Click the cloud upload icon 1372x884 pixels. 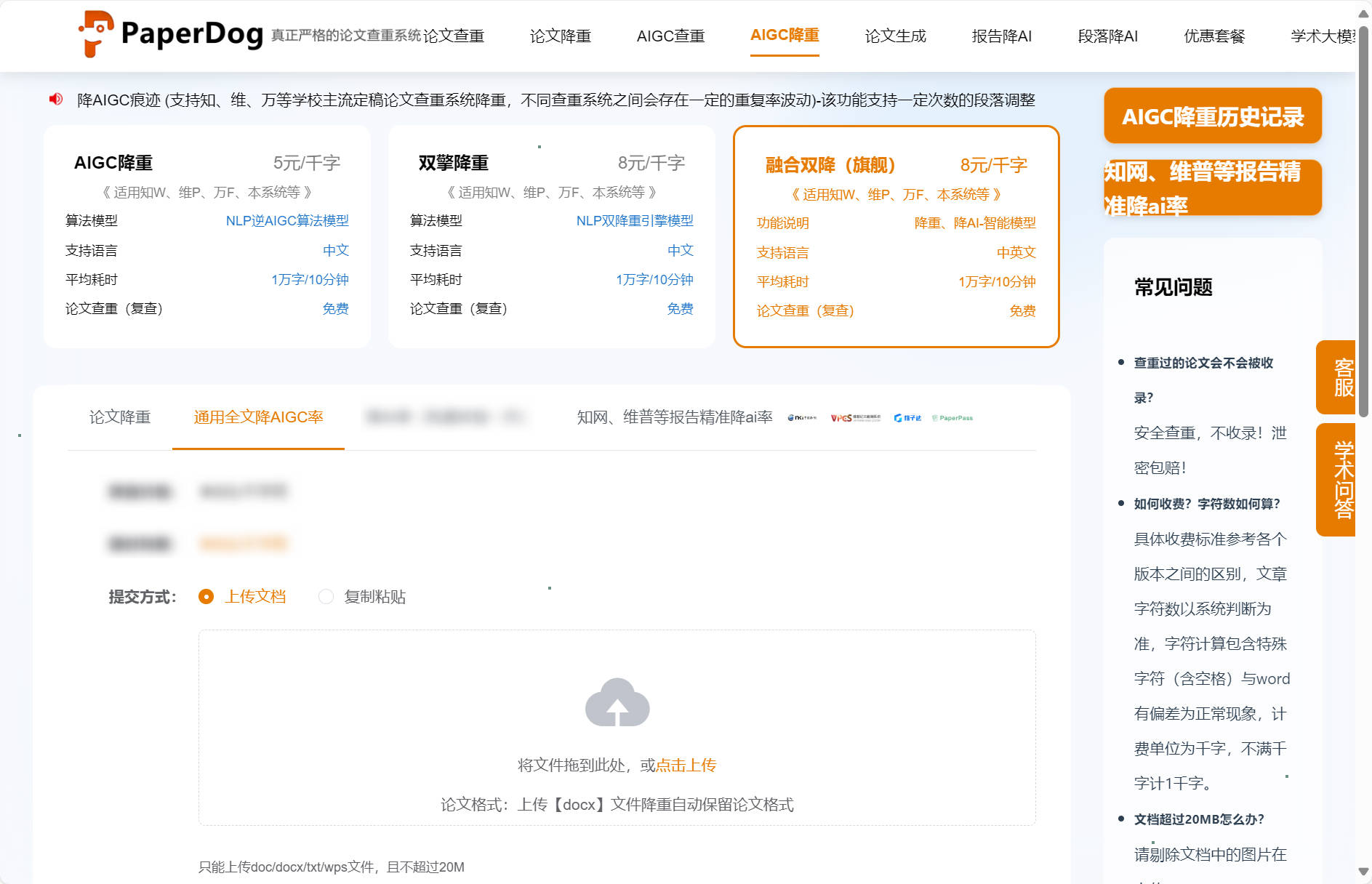pos(617,702)
